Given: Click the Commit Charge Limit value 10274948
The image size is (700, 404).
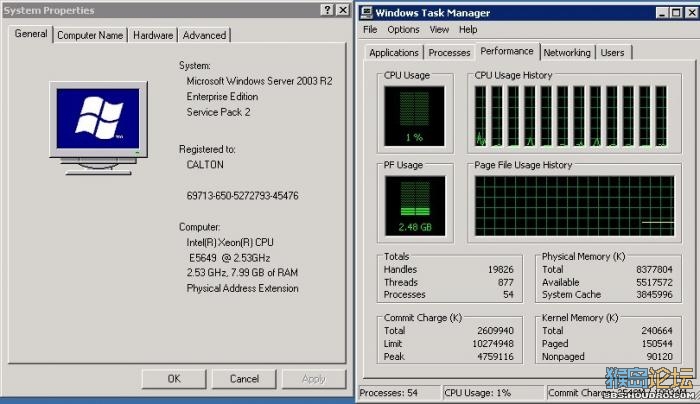Looking at the screenshot, I should [493, 344].
